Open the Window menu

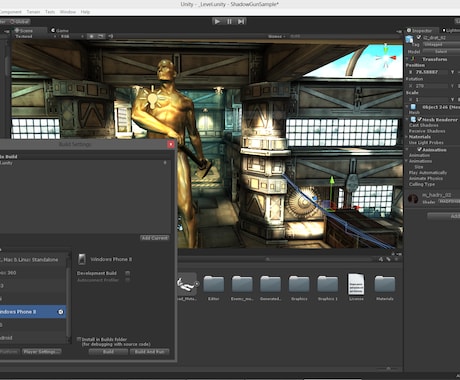click(68, 12)
